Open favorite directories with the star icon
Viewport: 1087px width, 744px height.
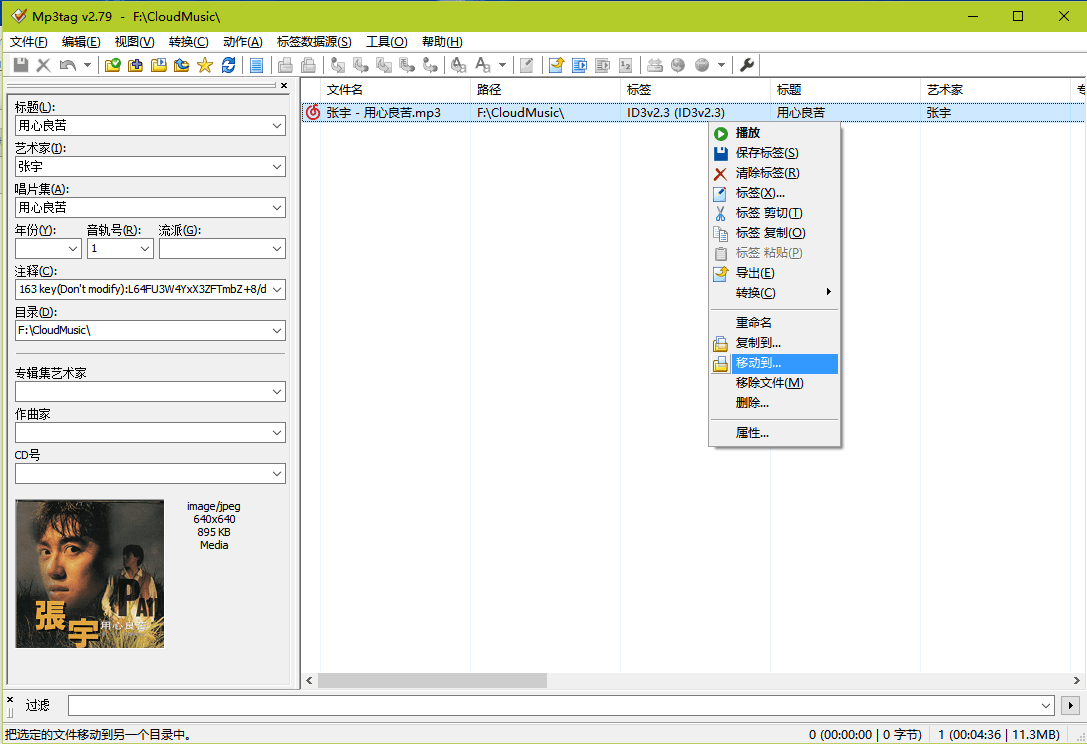tap(205, 64)
